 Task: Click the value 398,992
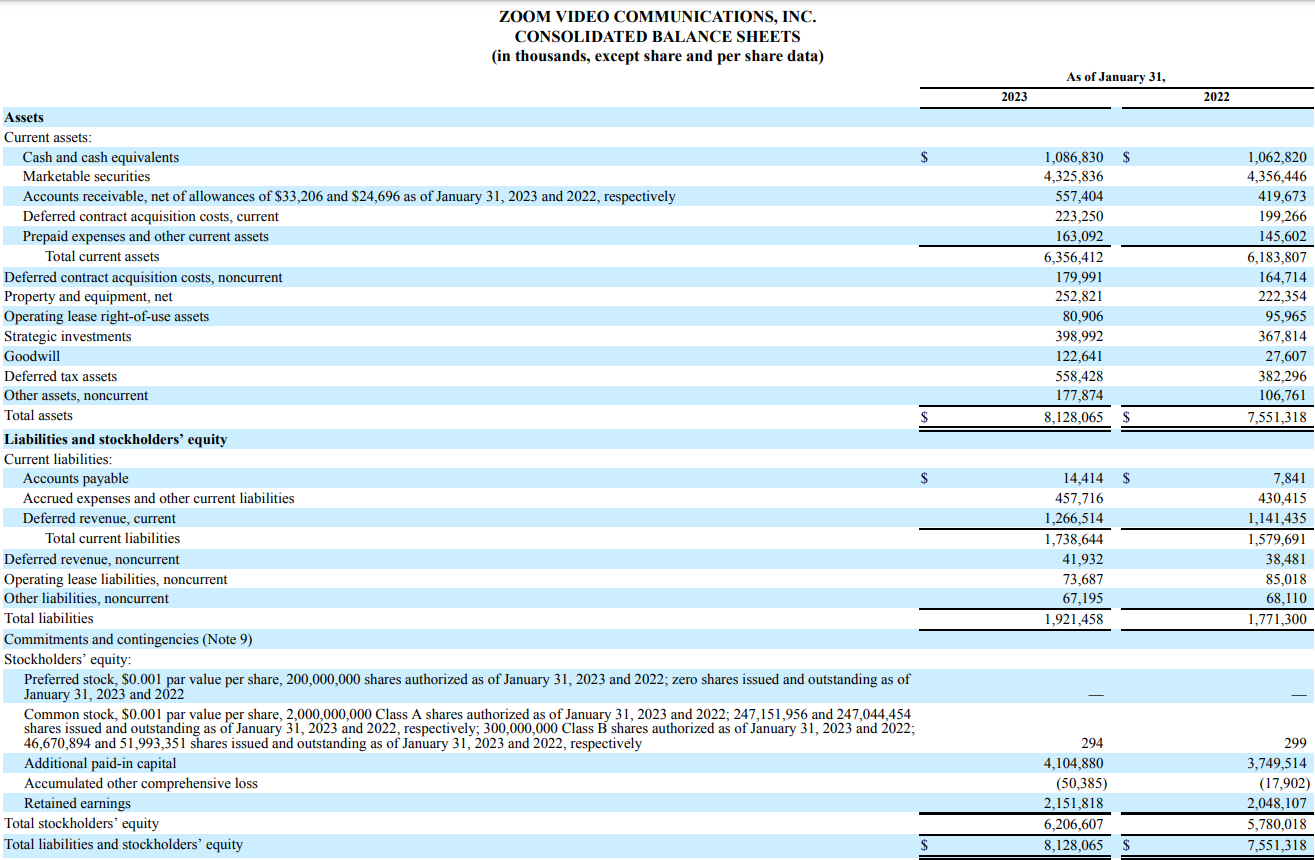pyautogui.click(x=1079, y=337)
